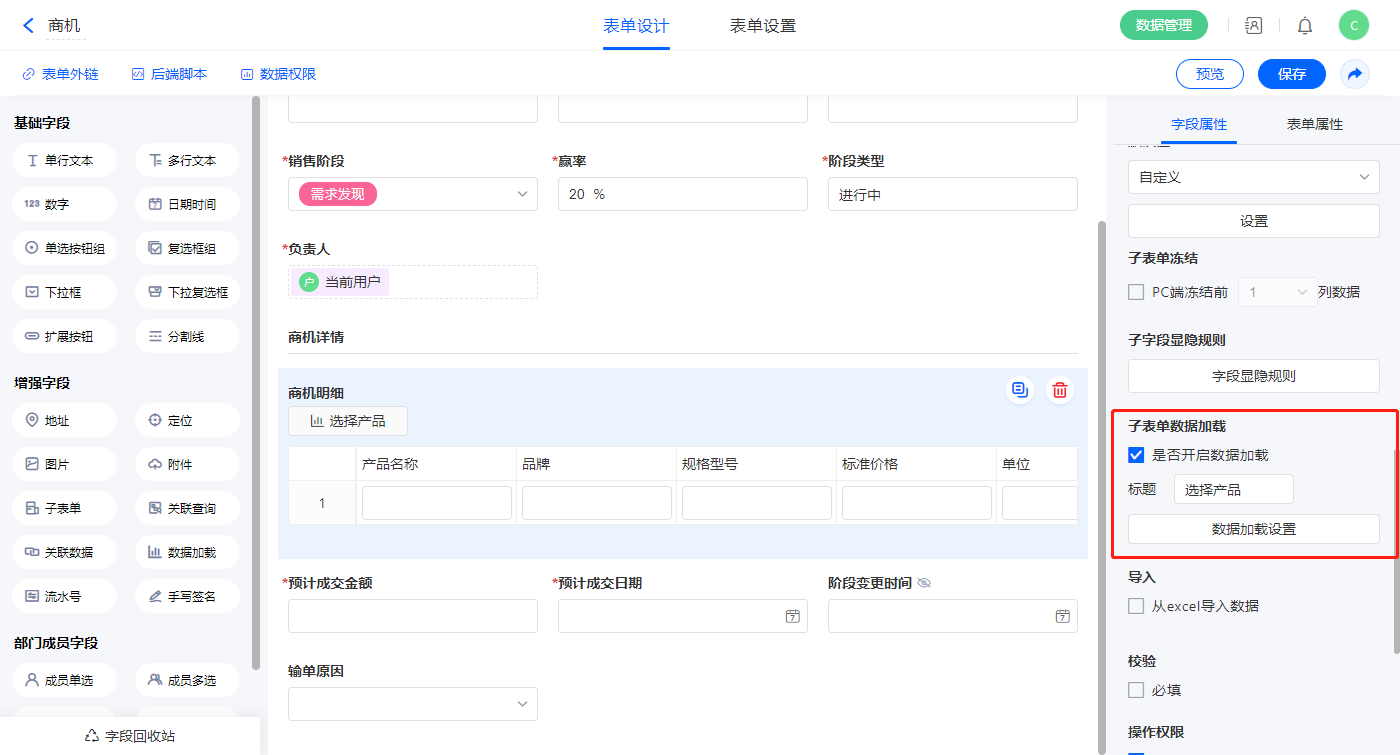Expand the 销售阶段 dropdown
The image size is (1400, 755).
pos(521,194)
